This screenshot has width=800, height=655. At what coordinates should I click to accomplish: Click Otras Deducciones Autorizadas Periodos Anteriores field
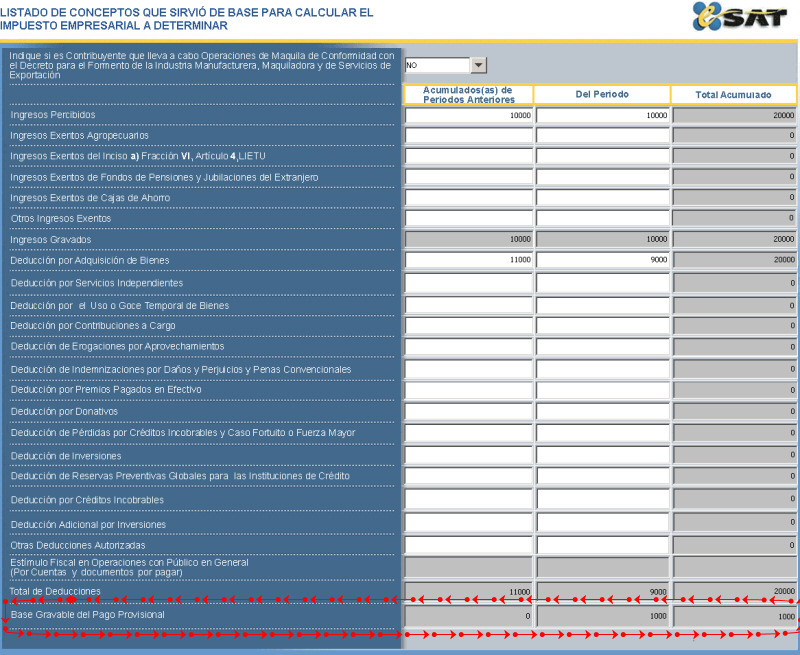[469, 545]
